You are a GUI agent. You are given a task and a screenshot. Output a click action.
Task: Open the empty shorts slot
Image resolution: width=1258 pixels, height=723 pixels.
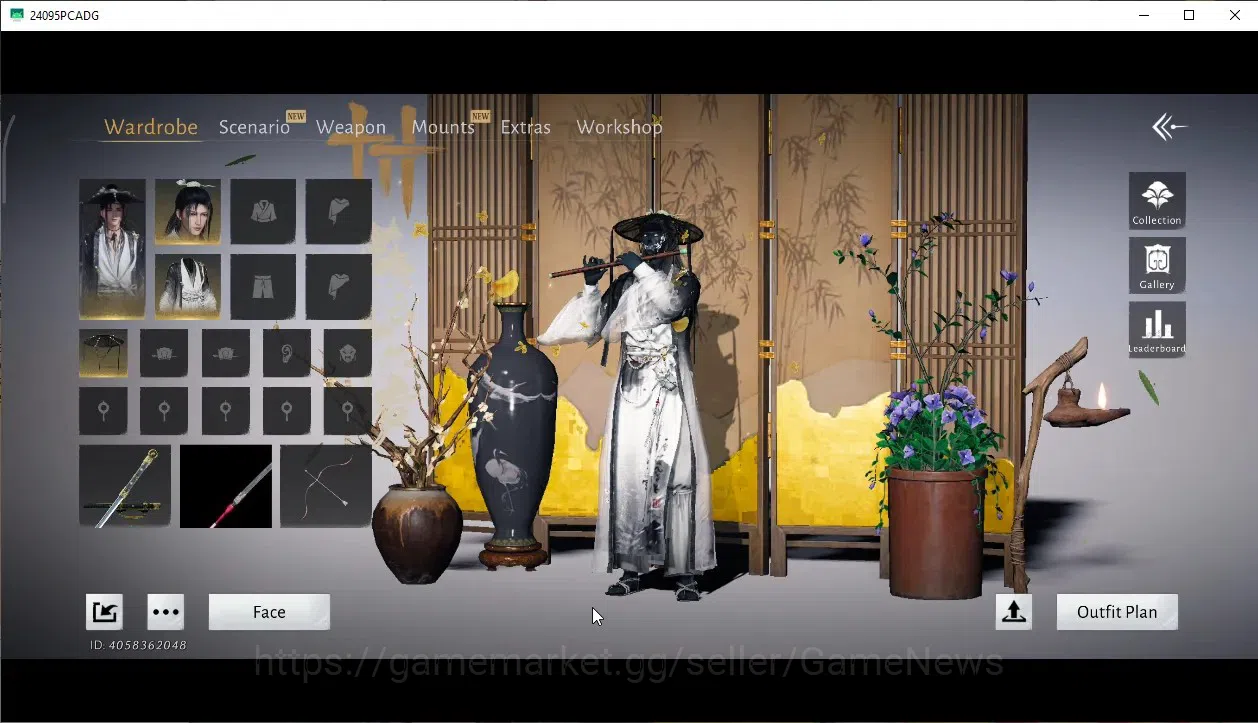263,287
